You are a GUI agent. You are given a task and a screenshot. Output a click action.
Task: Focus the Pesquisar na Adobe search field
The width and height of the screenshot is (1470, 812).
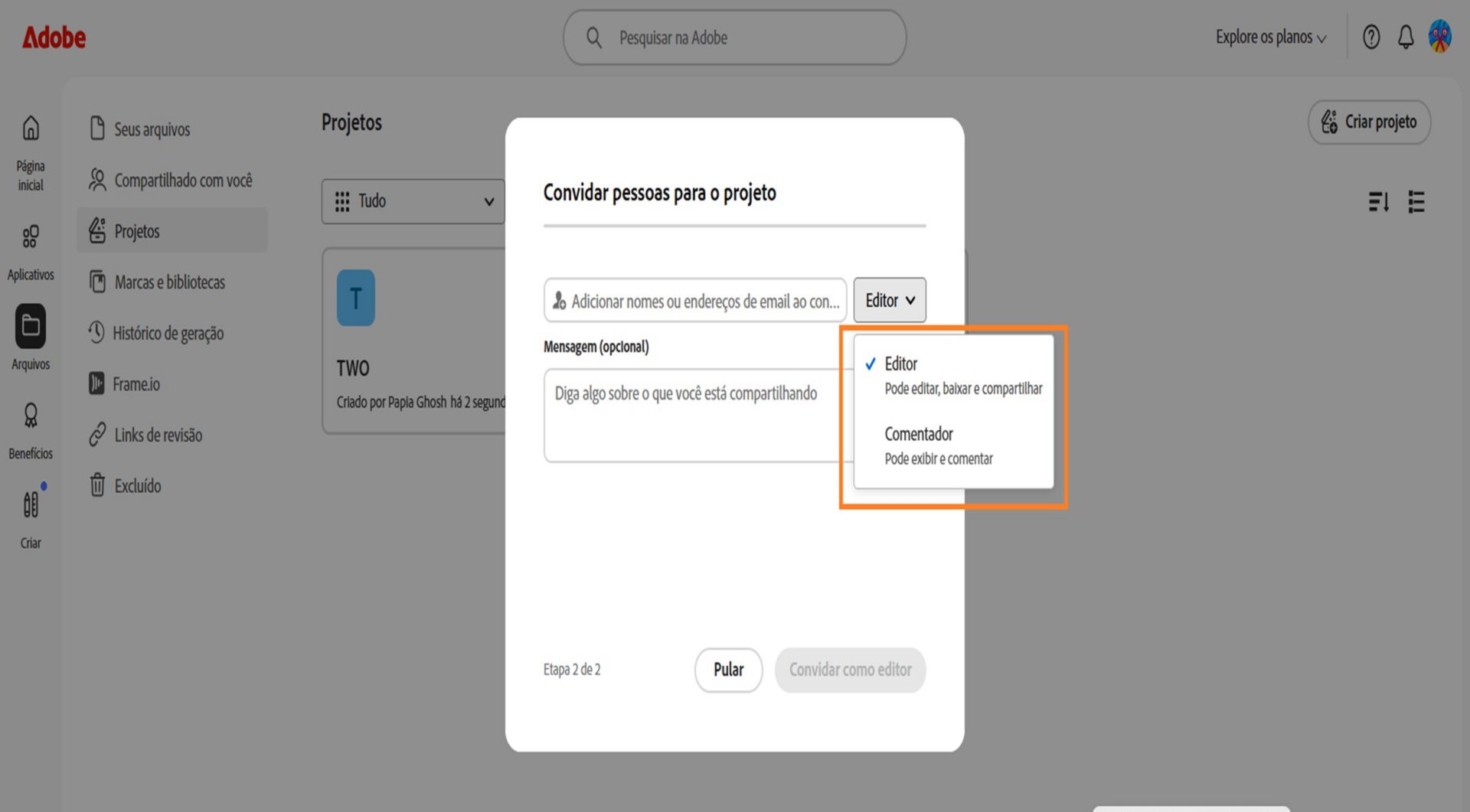pyautogui.click(x=734, y=37)
